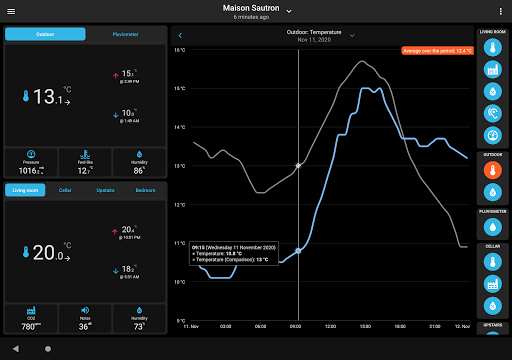Select the Living Room CO2 sidebar icon
The width and height of the screenshot is (512, 360).
493,70
